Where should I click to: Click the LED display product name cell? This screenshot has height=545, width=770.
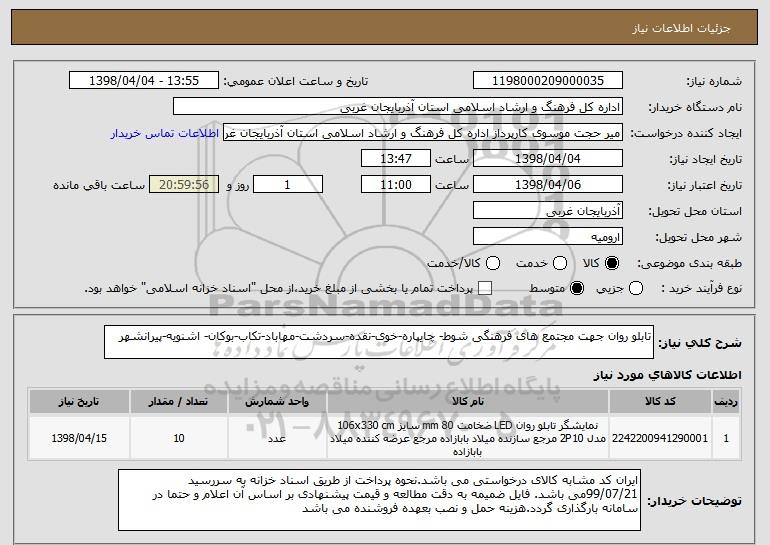(x=468, y=438)
